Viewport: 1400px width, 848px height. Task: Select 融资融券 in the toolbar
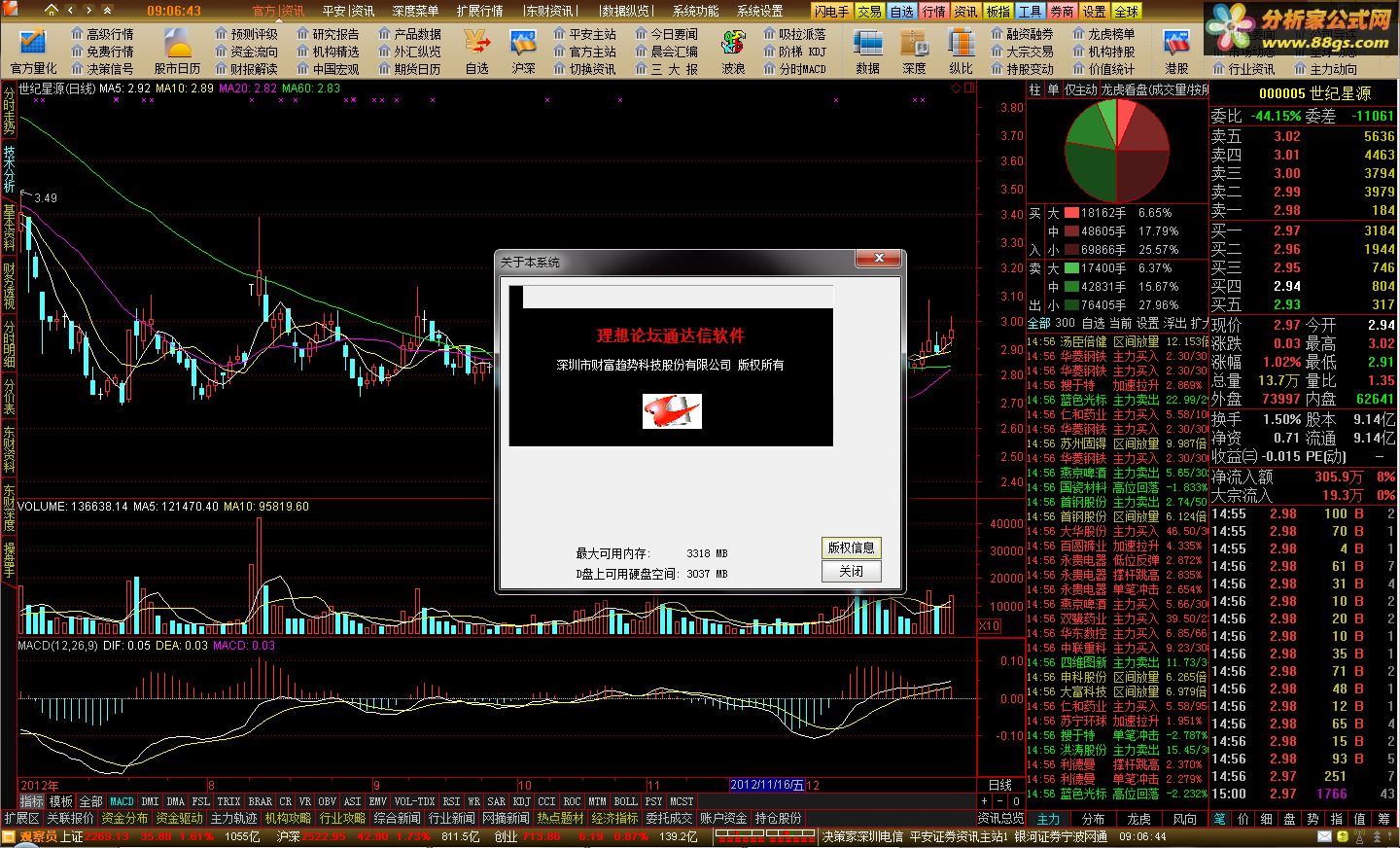[x=1022, y=34]
